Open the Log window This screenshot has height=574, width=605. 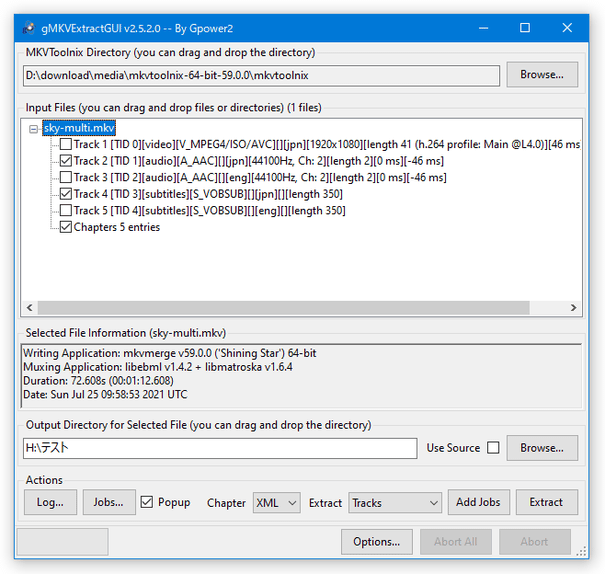coord(51,502)
